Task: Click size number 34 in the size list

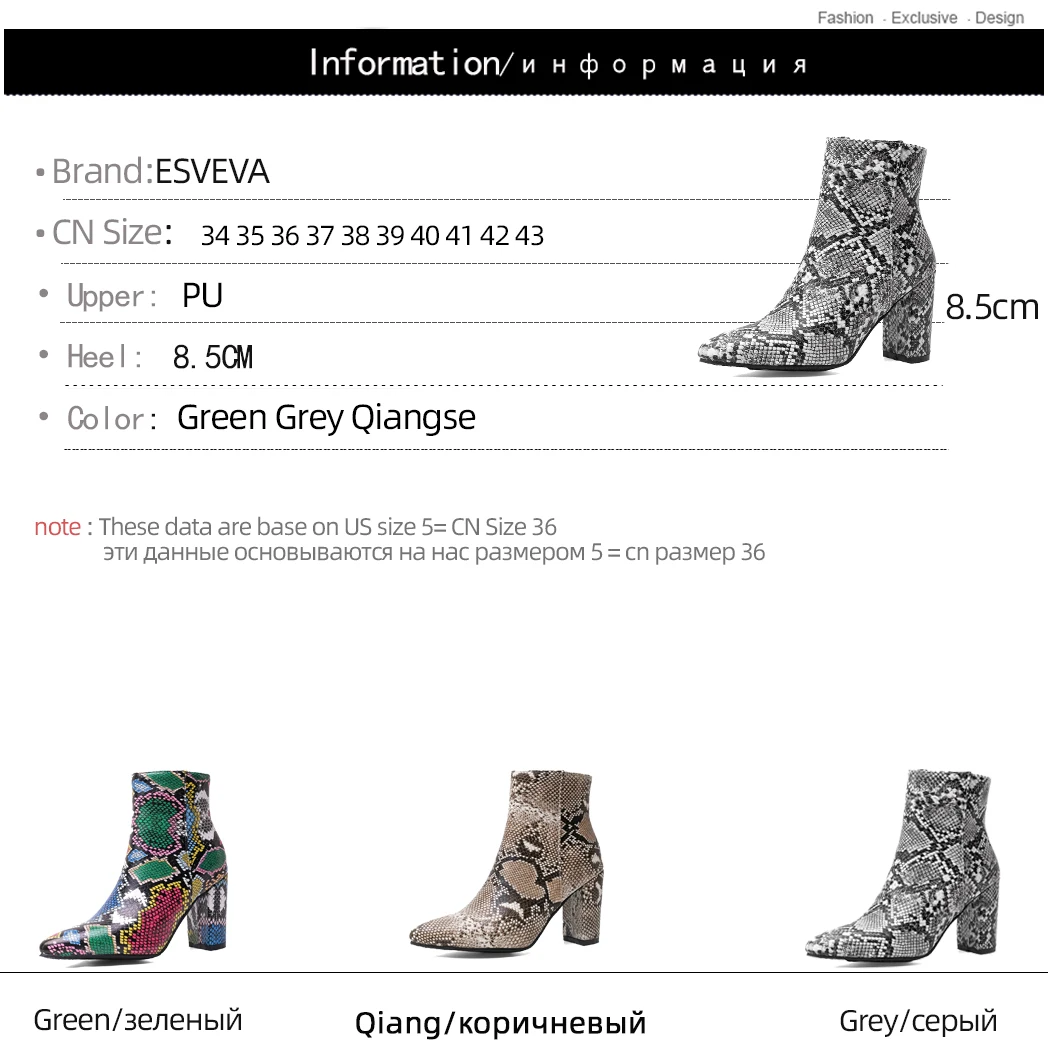Action: point(215,235)
